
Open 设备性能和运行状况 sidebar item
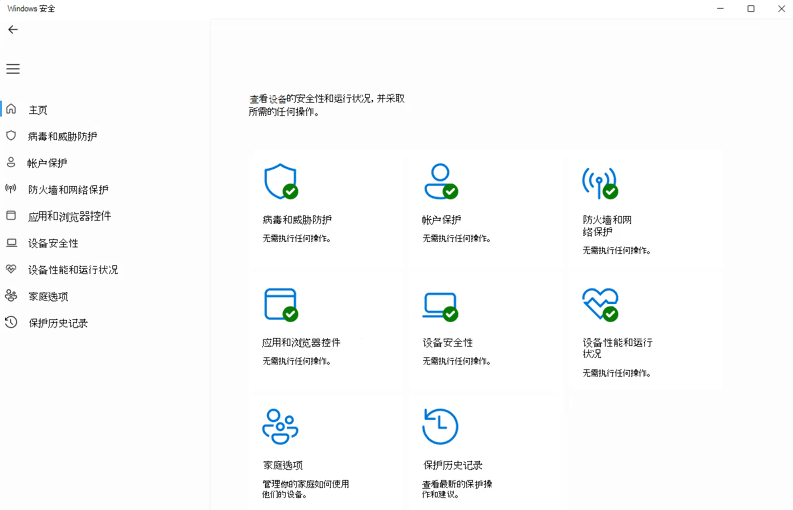[x=73, y=270]
